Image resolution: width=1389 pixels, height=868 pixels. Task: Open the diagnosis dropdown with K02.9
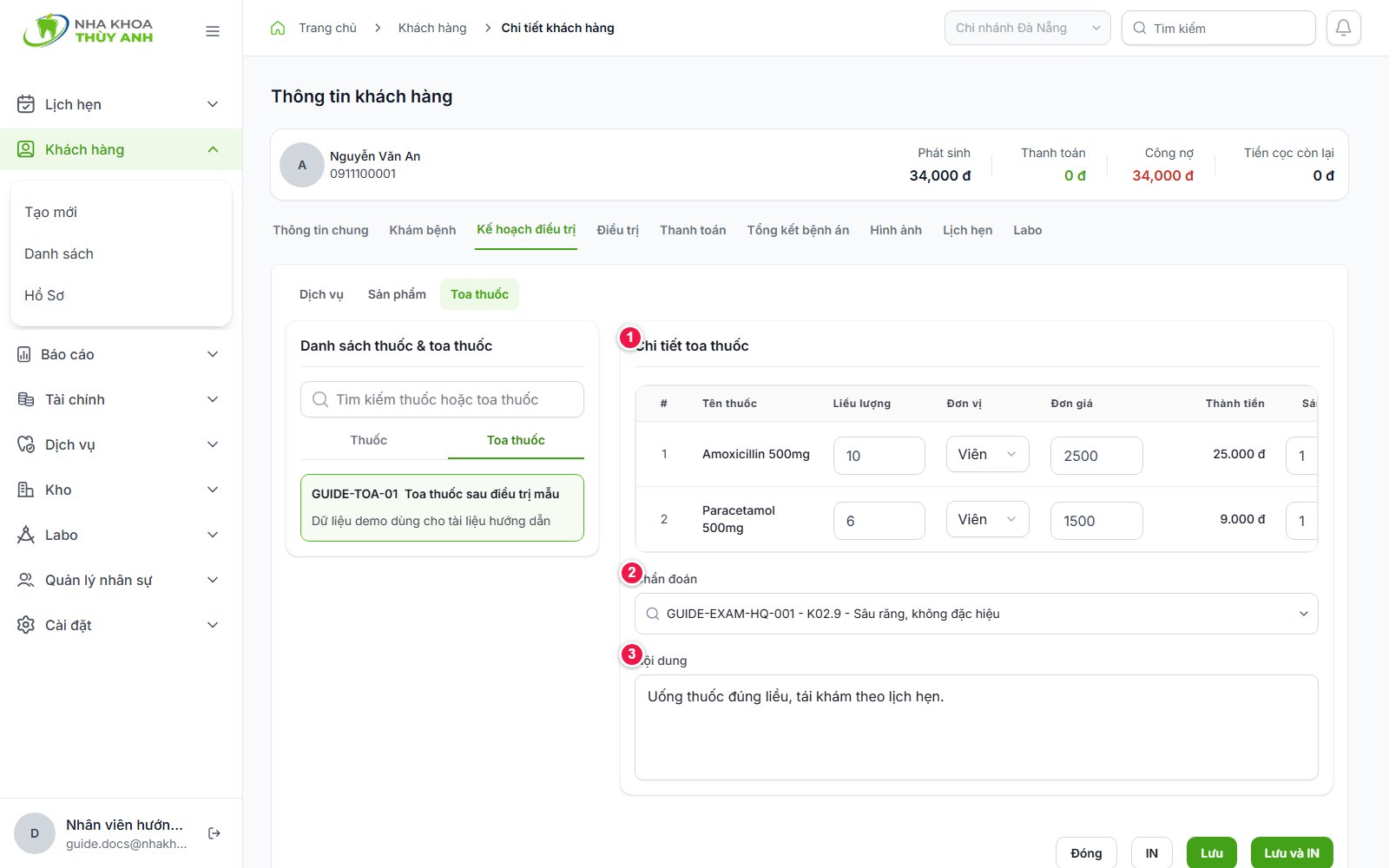pos(976,614)
